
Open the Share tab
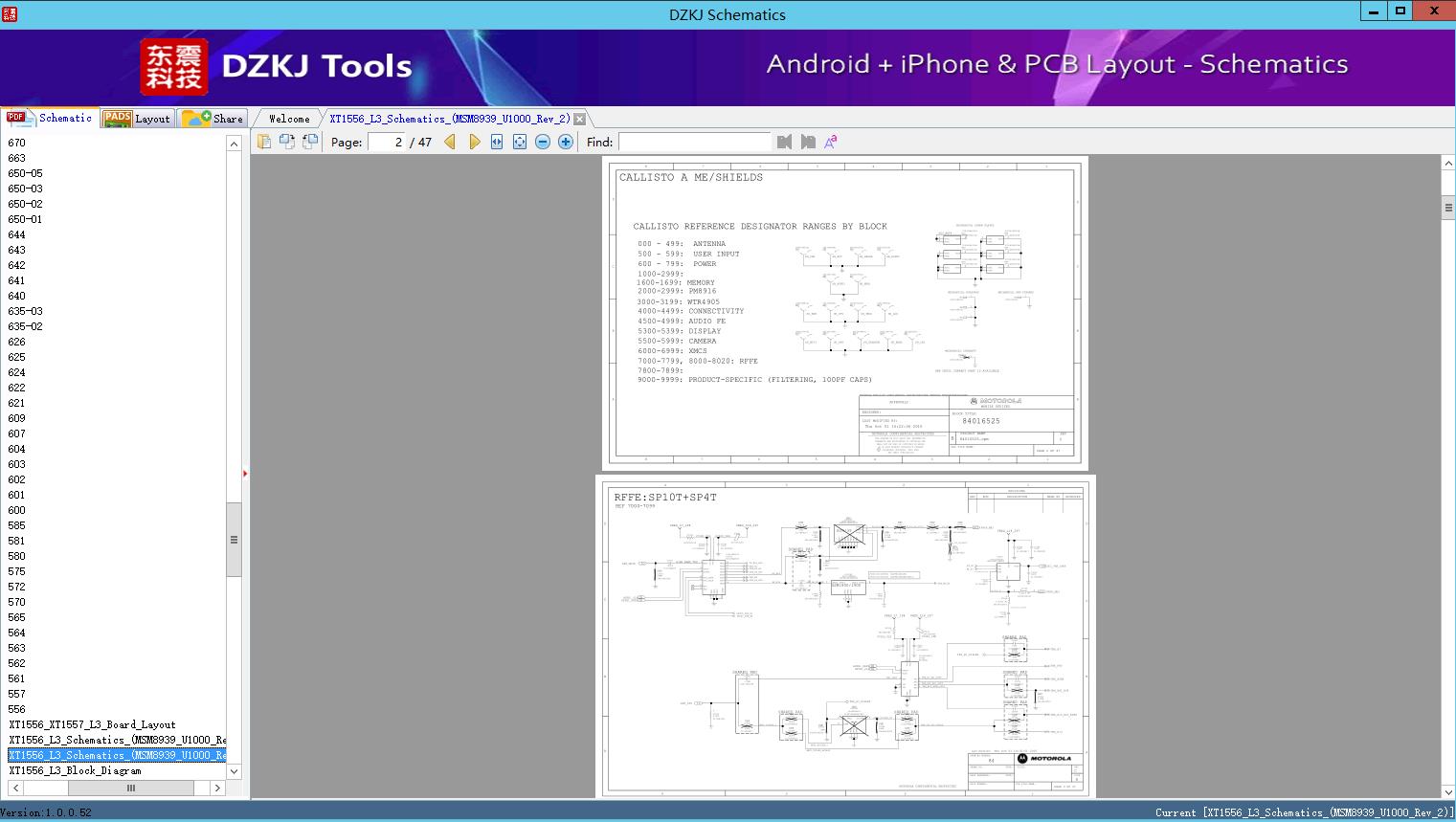(213, 119)
